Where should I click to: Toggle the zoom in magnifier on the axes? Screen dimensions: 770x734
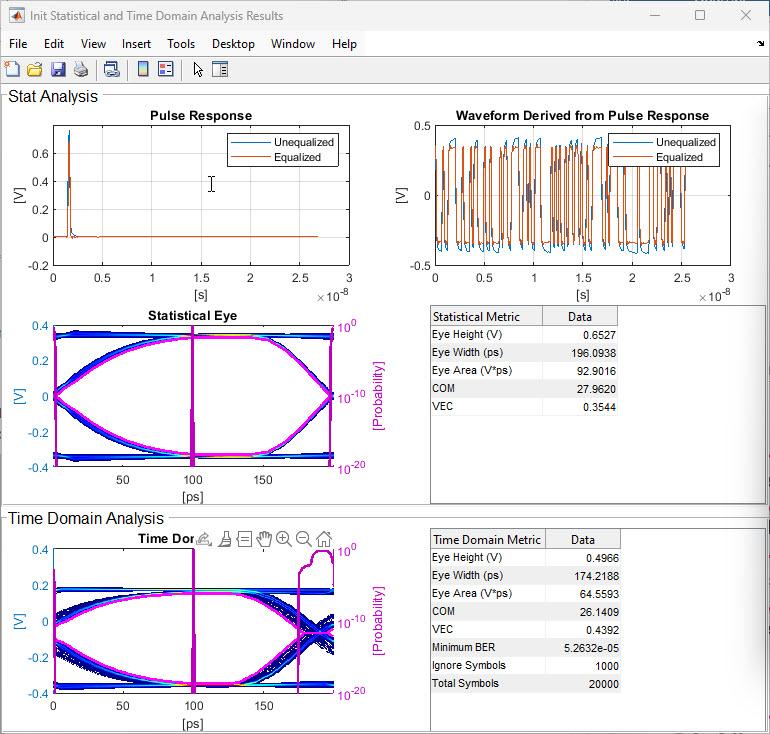(x=284, y=539)
